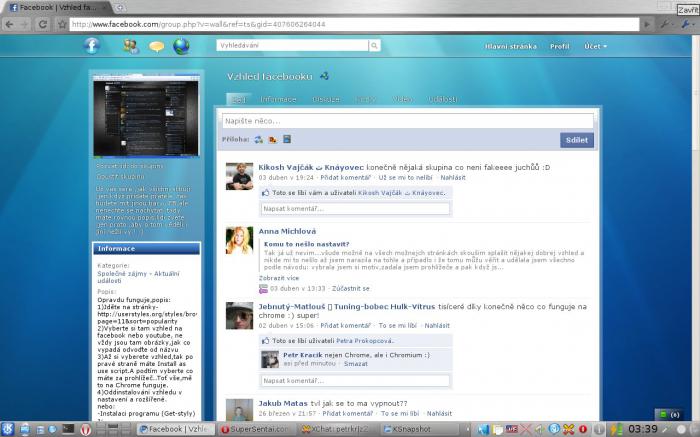This screenshot has height=437, width=700.
Task: Open Jakub Matas profile link
Action: coord(283,403)
